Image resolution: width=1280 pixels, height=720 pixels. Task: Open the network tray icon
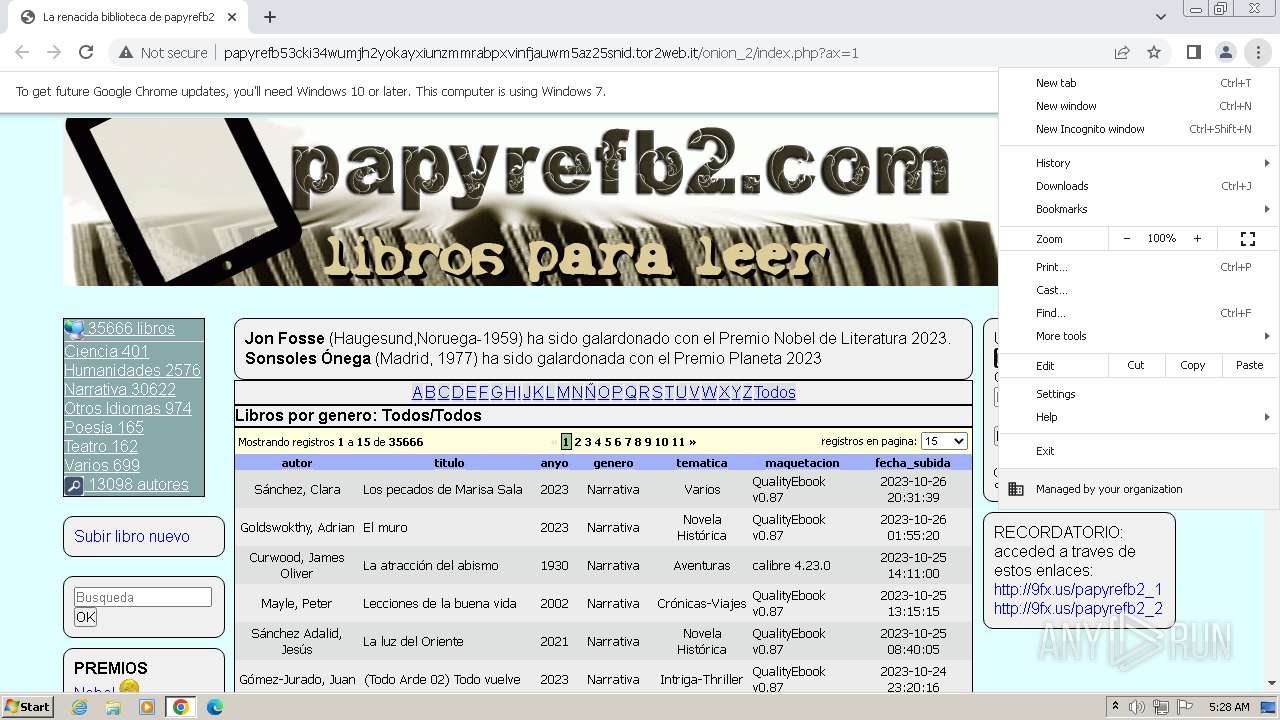coord(1161,707)
